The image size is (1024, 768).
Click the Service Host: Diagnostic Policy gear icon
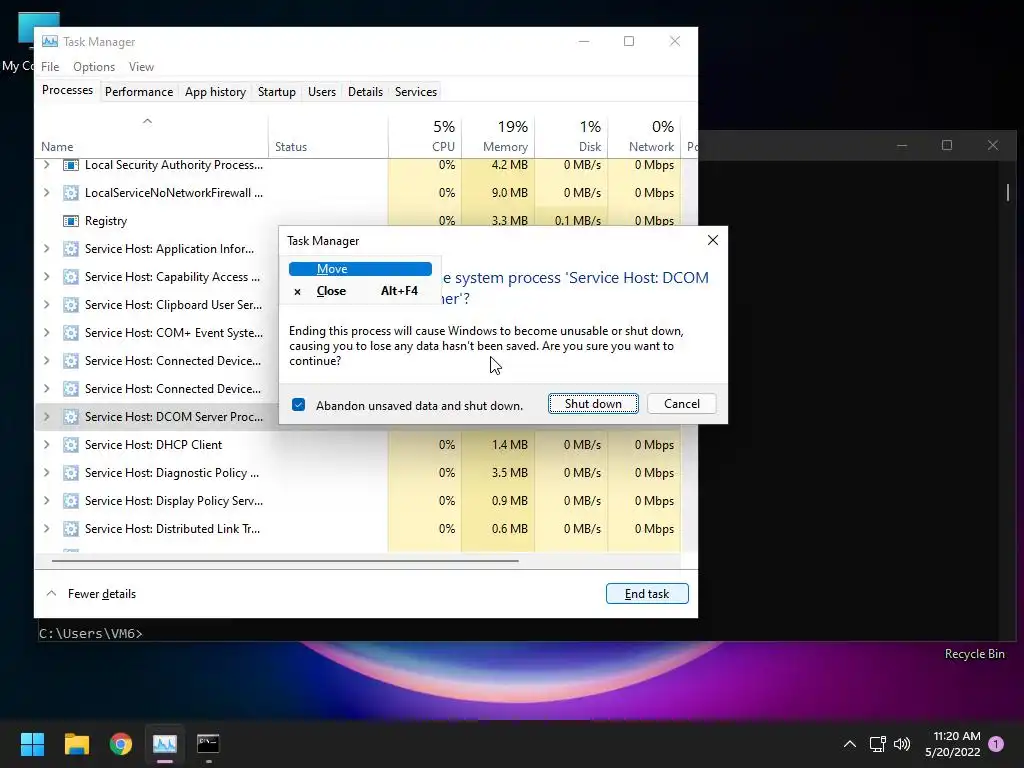pos(71,473)
